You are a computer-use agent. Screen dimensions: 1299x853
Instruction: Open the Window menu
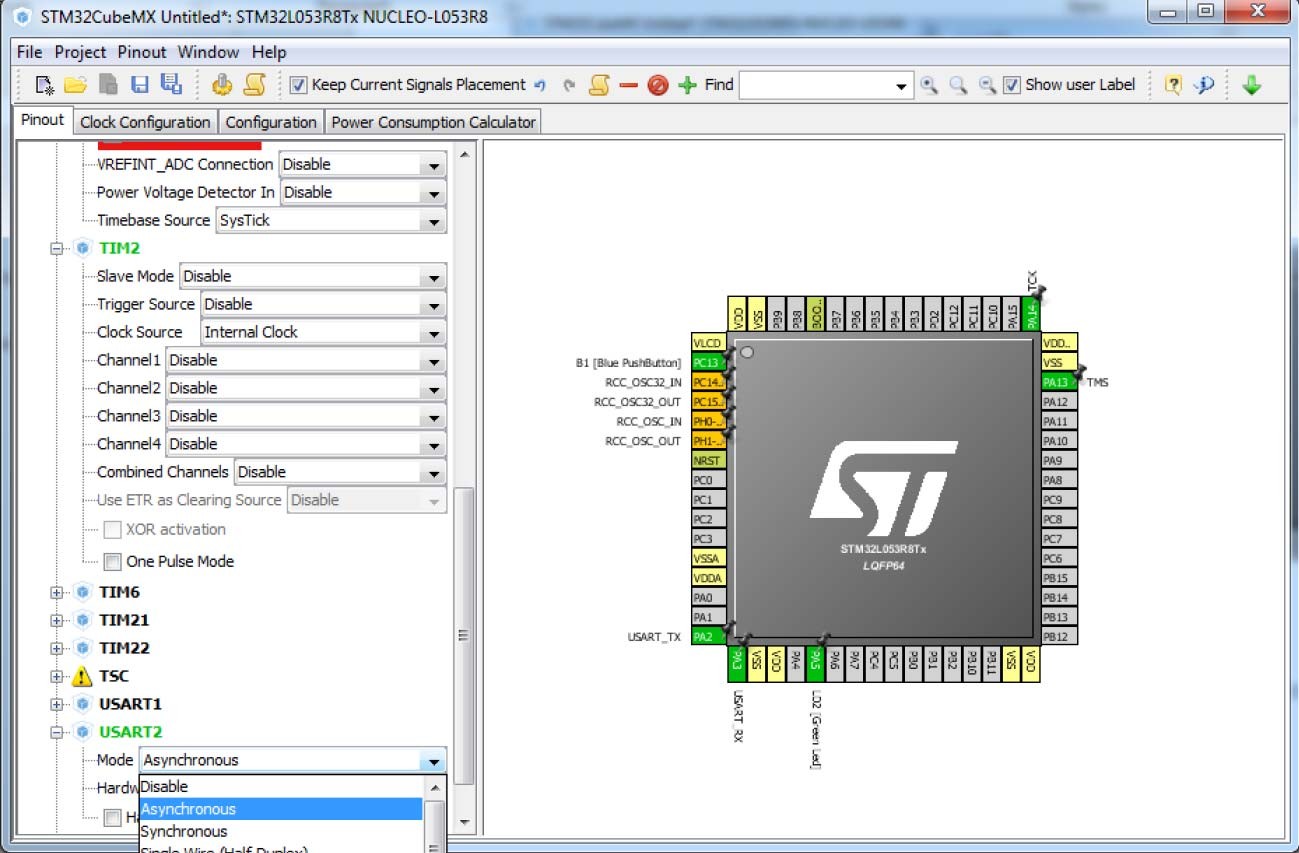pos(208,52)
